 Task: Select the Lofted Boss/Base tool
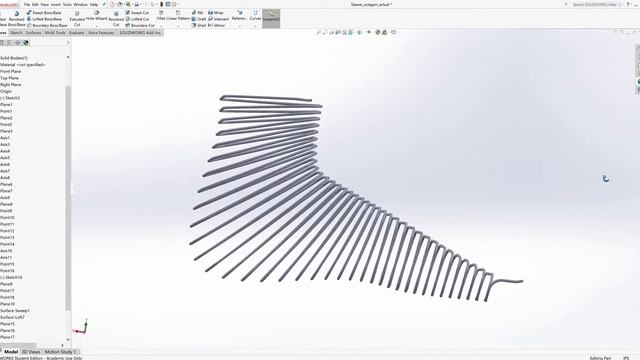point(44,19)
